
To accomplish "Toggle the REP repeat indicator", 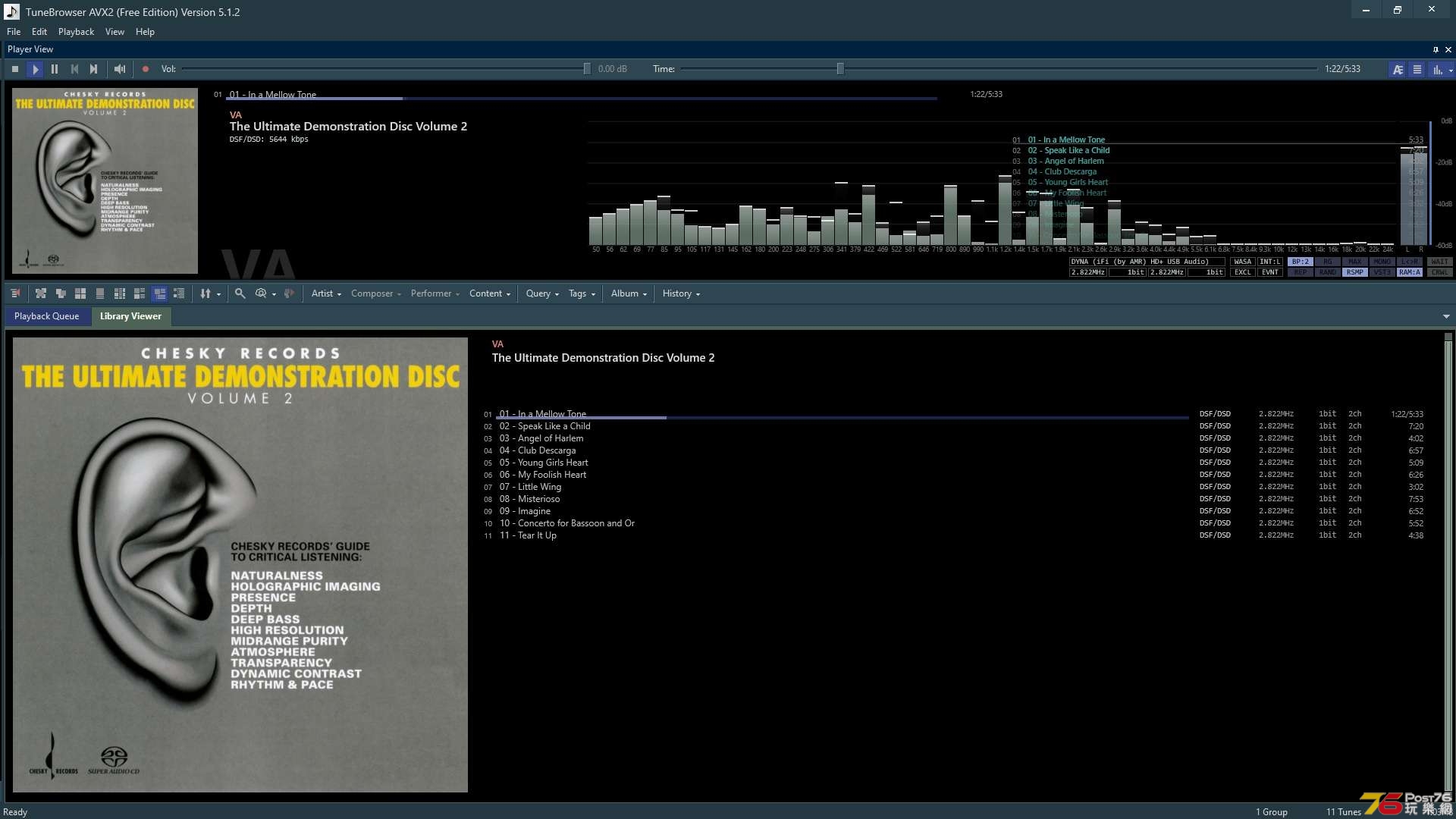I will (1300, 272).
